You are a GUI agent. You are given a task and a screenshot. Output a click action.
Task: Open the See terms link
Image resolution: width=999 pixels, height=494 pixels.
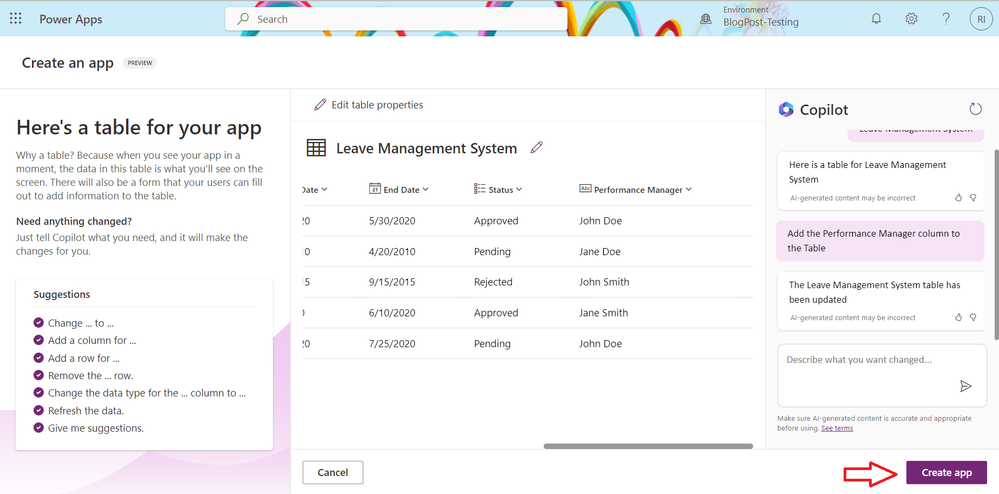click(837, 428)
